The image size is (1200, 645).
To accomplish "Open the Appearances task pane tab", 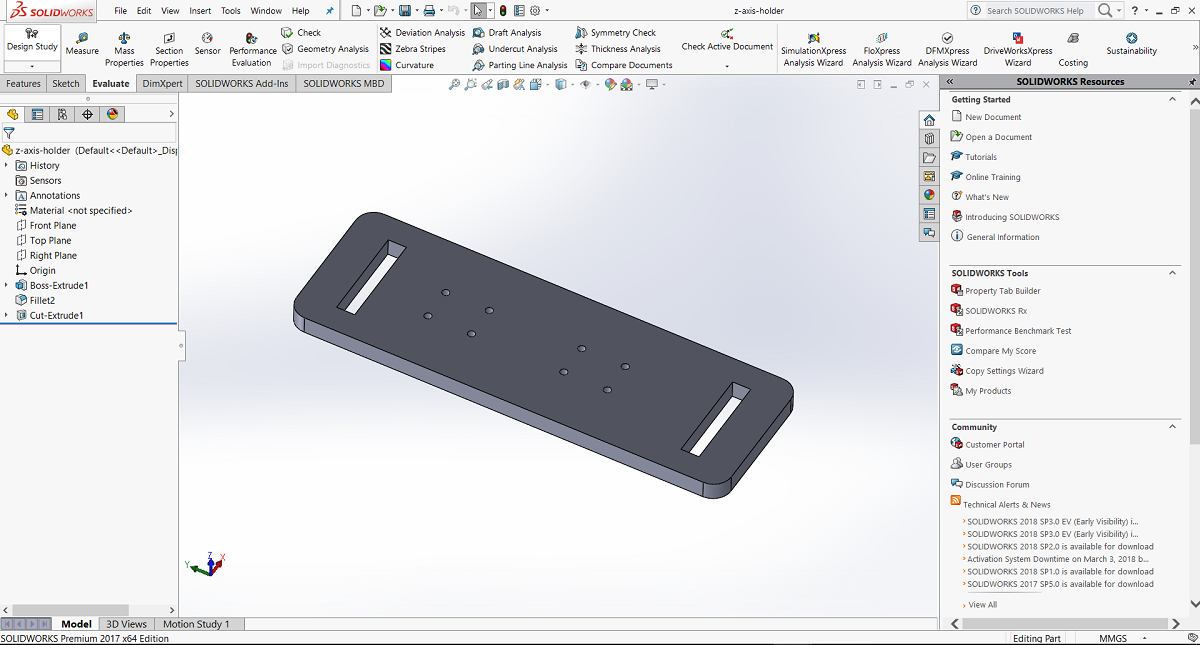I will click(929, 195).
